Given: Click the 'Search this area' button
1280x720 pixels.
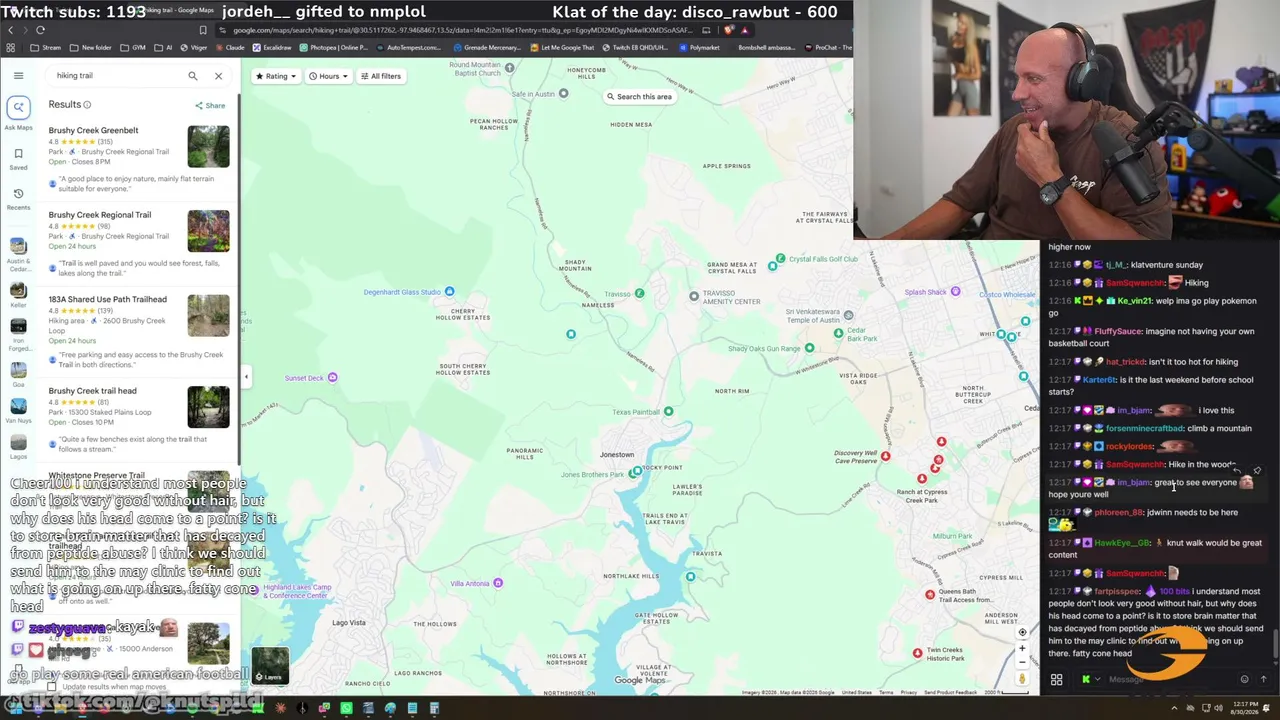Looking at the screenshot, I should point(638,97).
